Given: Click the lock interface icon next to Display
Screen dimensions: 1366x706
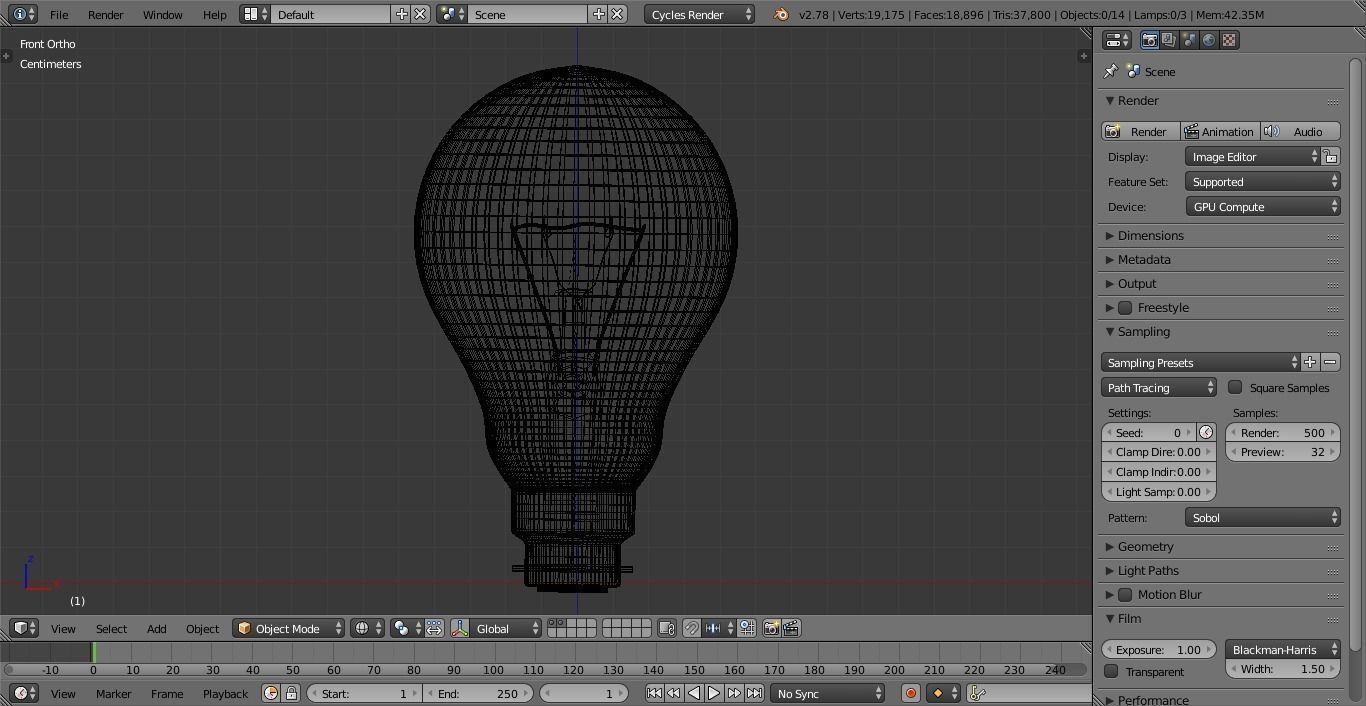Looking at the screenshot, I should click(1330, 157).
